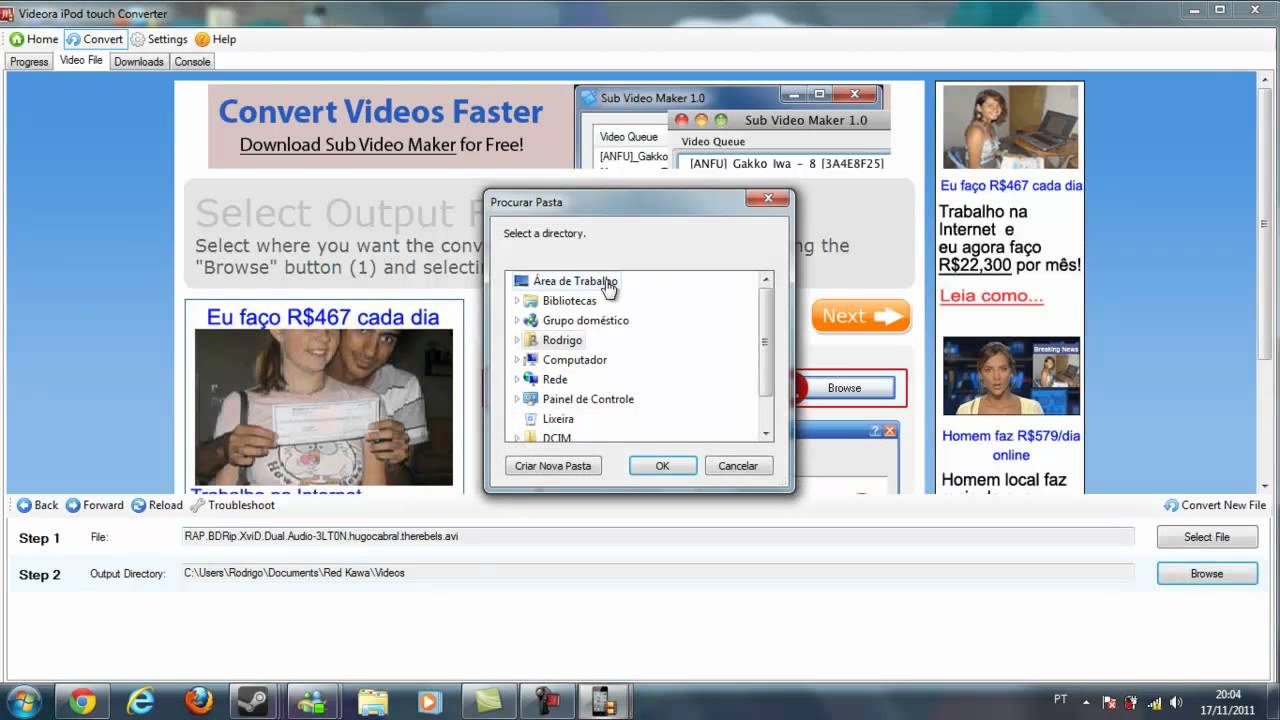This screenshot has width=1280, height=720.
Task: Click the File path field in Step 1
Action: click(x=657, y=537)
